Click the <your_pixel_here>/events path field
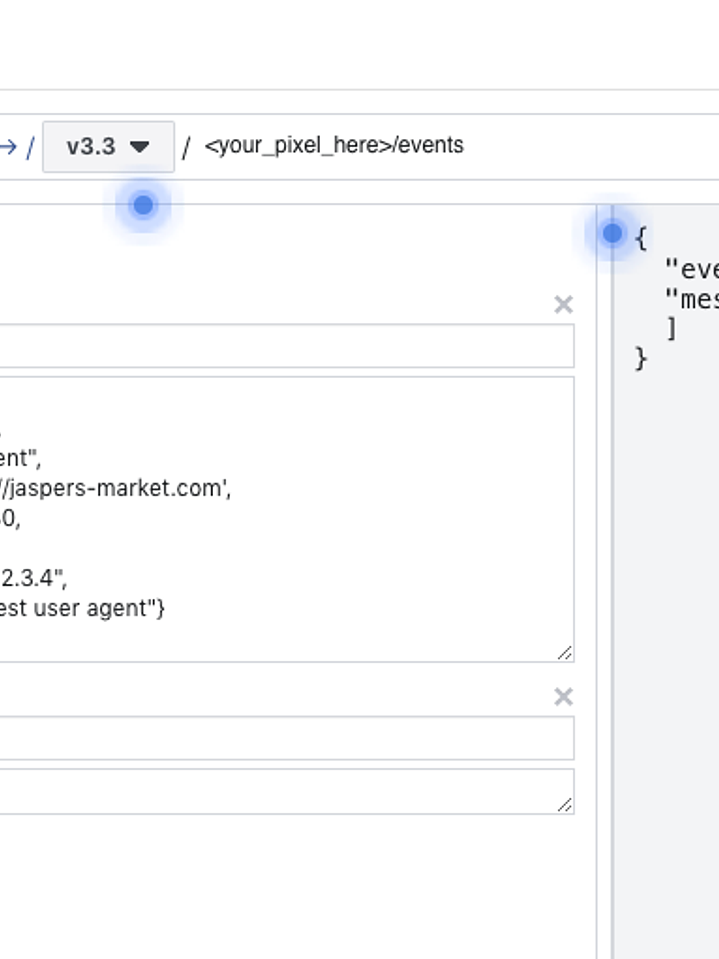 [334, 146]
